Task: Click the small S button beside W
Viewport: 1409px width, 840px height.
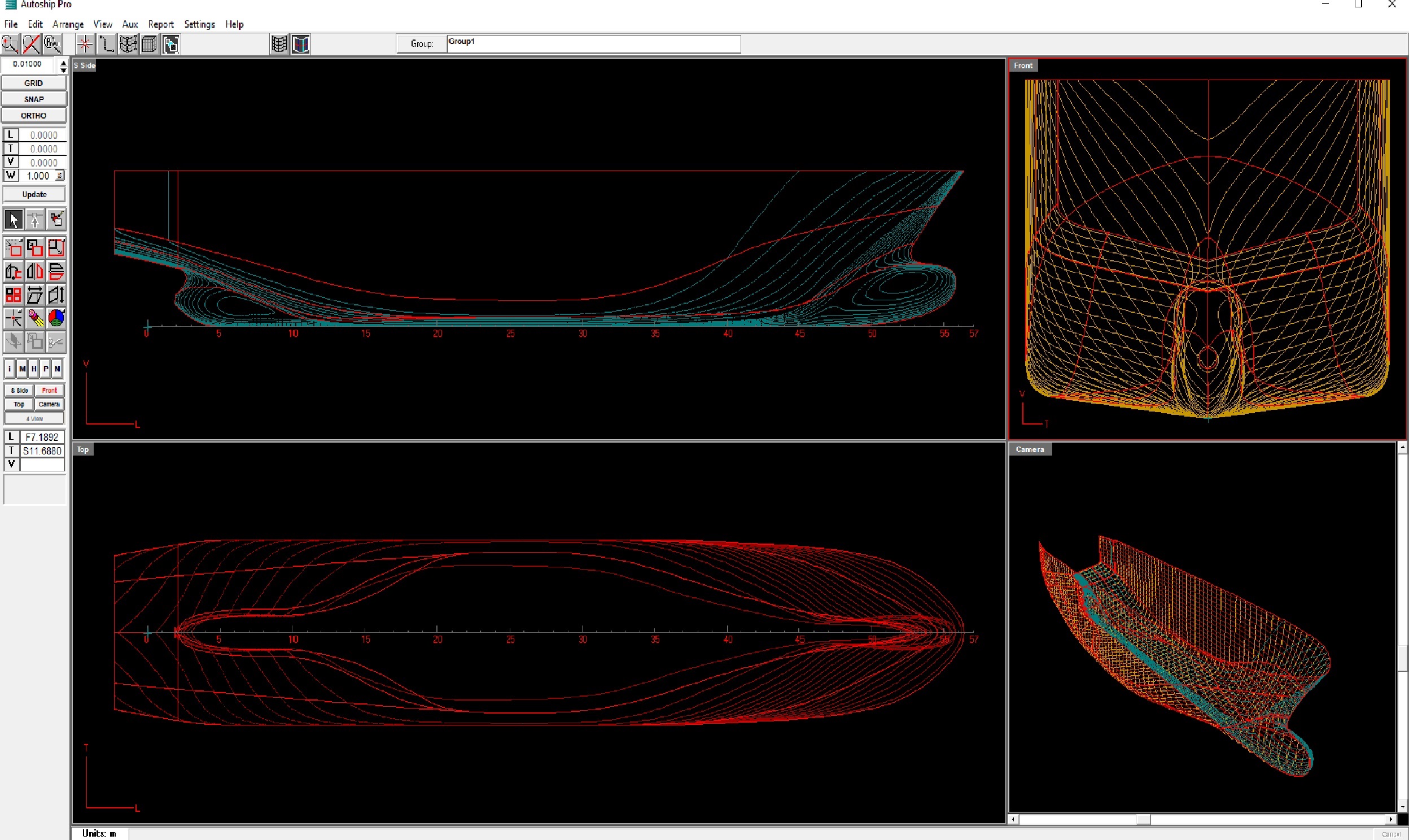Action: pos(60,176)
